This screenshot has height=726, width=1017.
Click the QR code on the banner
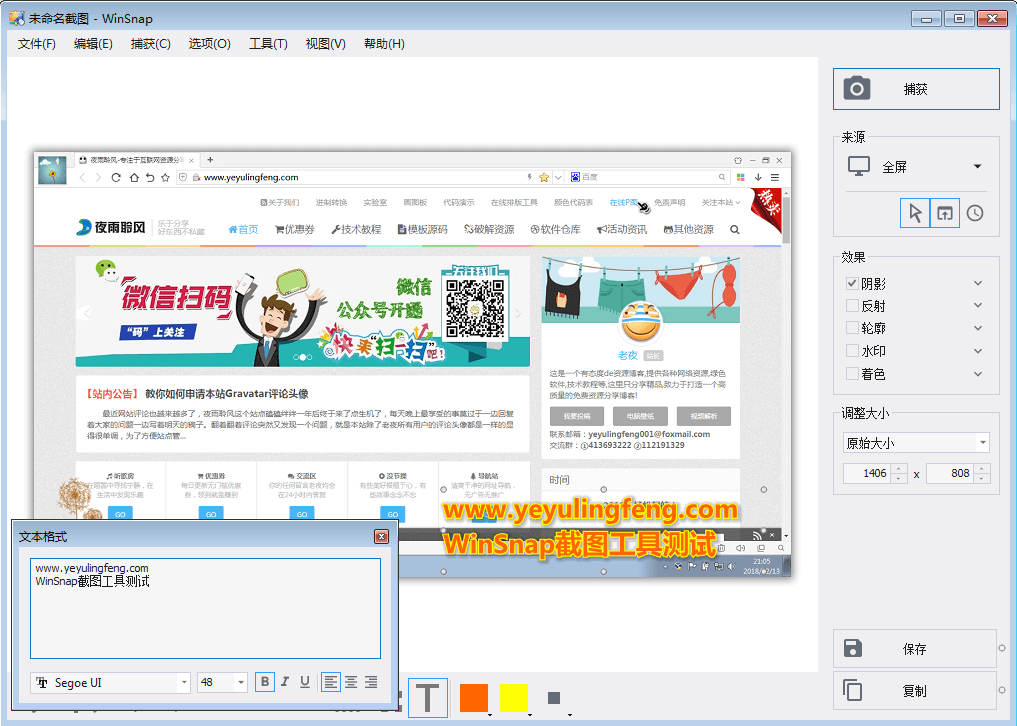click(475, 308)
